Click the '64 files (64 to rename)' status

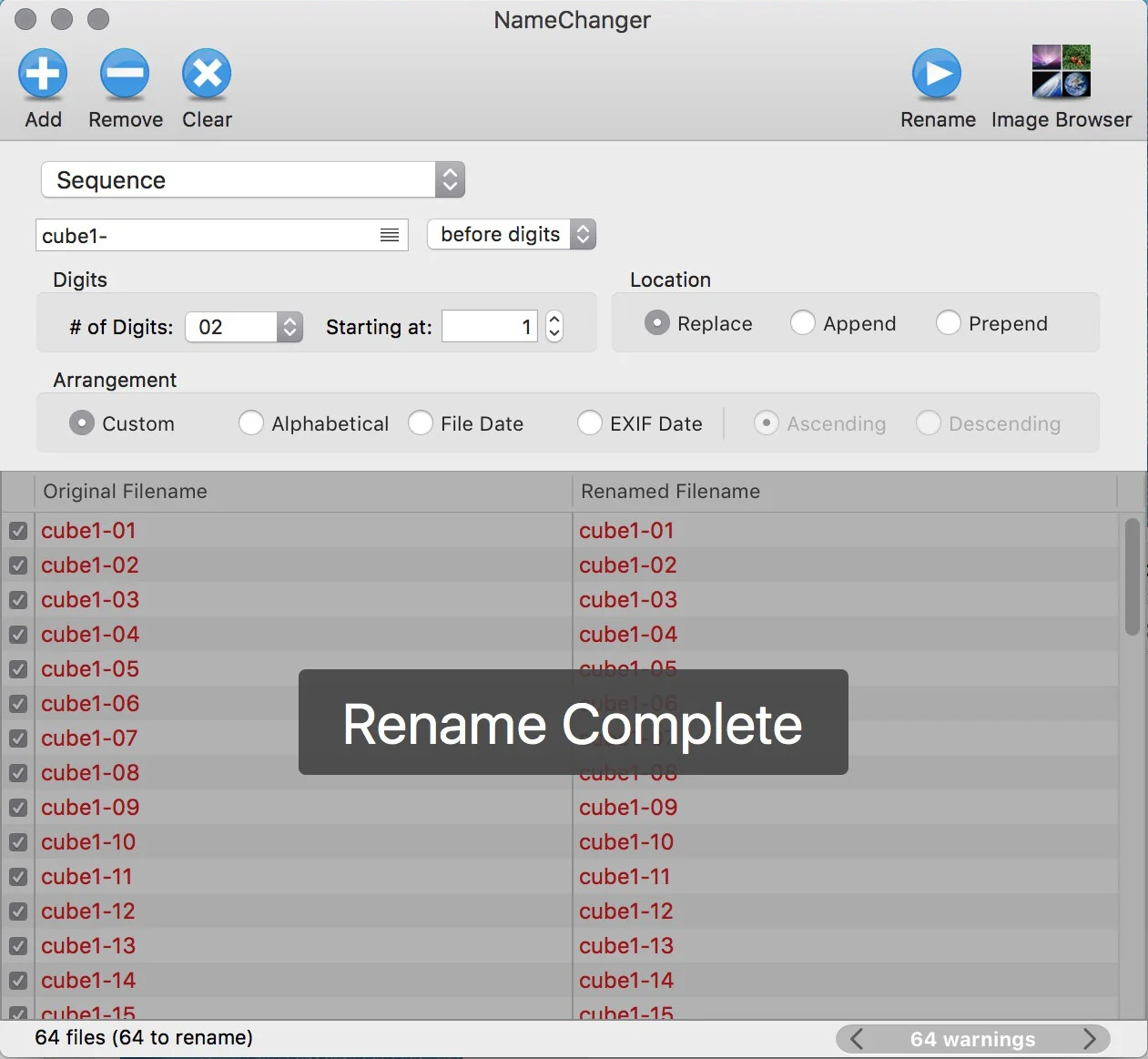tap(144, 1037)
